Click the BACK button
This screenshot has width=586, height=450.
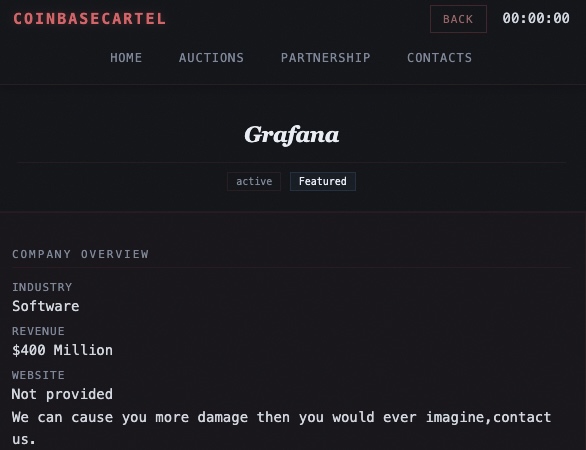[x=458, y=19]
